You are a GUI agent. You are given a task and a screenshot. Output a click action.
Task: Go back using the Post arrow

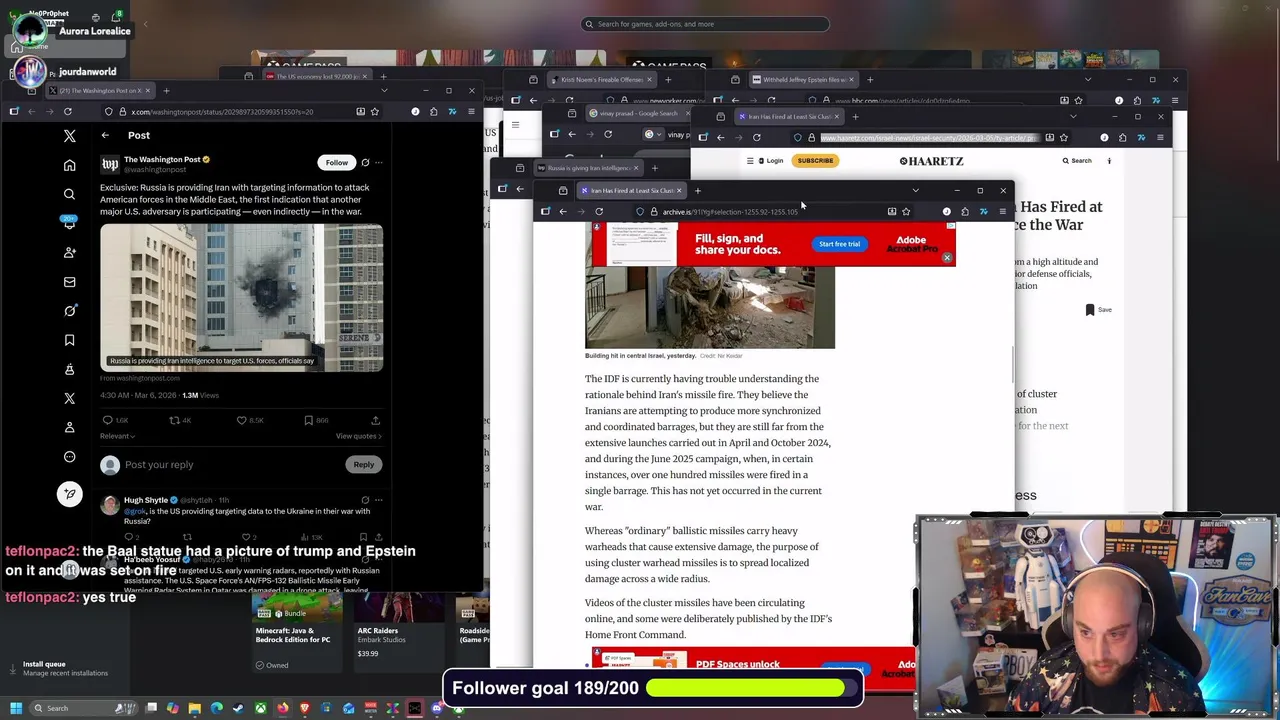pyautogui.click(x=105, y=135)
